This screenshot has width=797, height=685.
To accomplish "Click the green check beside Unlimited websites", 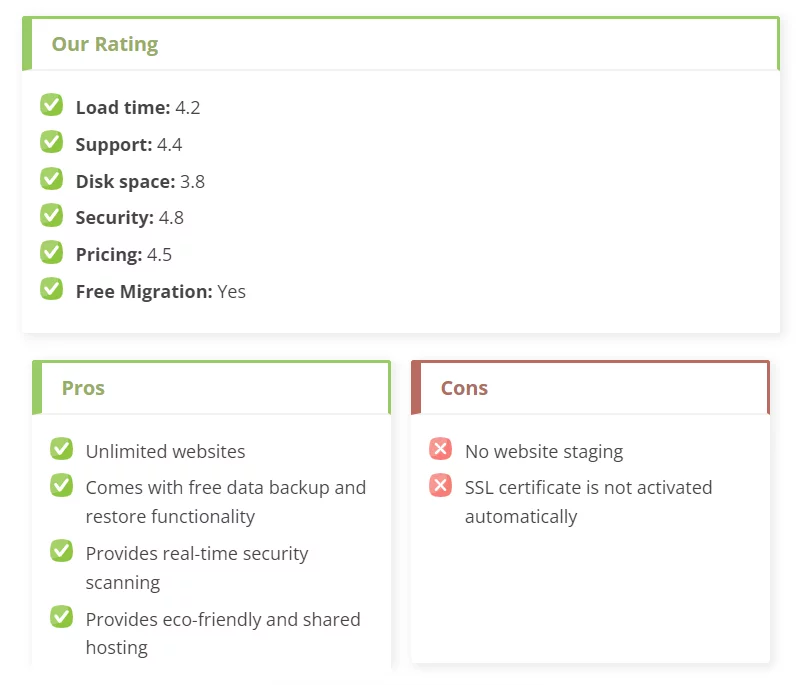I will pyautogui.click(x=62, y=449).
